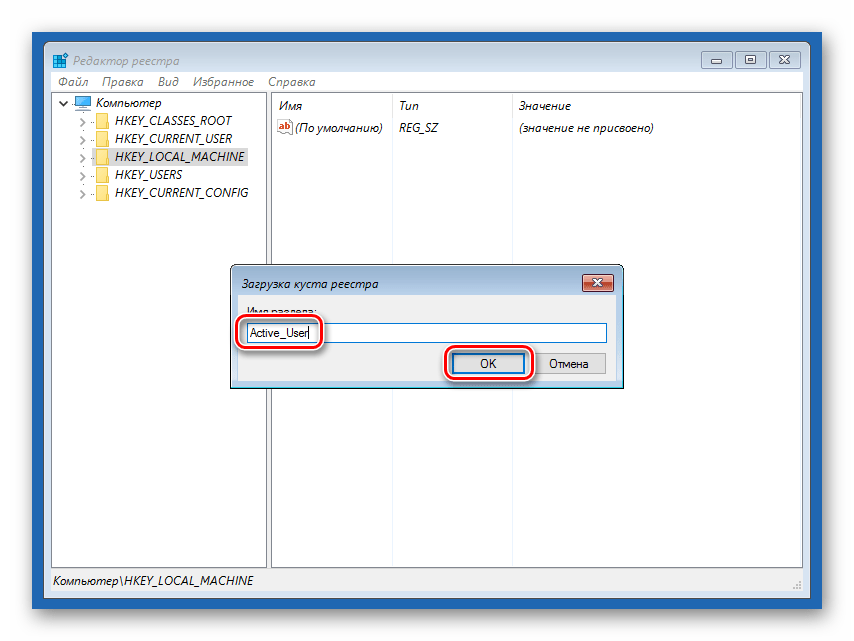This screenshot has width=854, height=641.
Task: Click the HKEY_LOCAL_MACHINE folder icon
Action: 102,157
